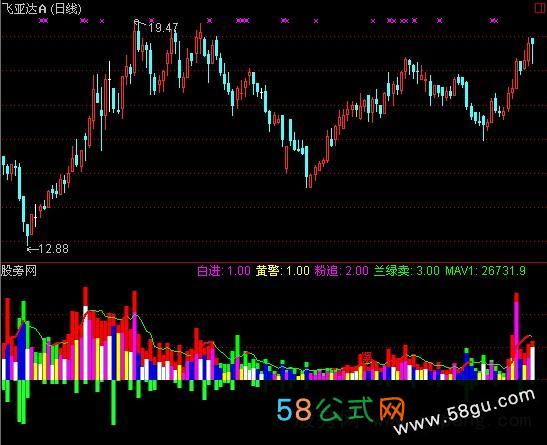
Task: Click the 19.47 high price label
Action: tap(163, 27)
